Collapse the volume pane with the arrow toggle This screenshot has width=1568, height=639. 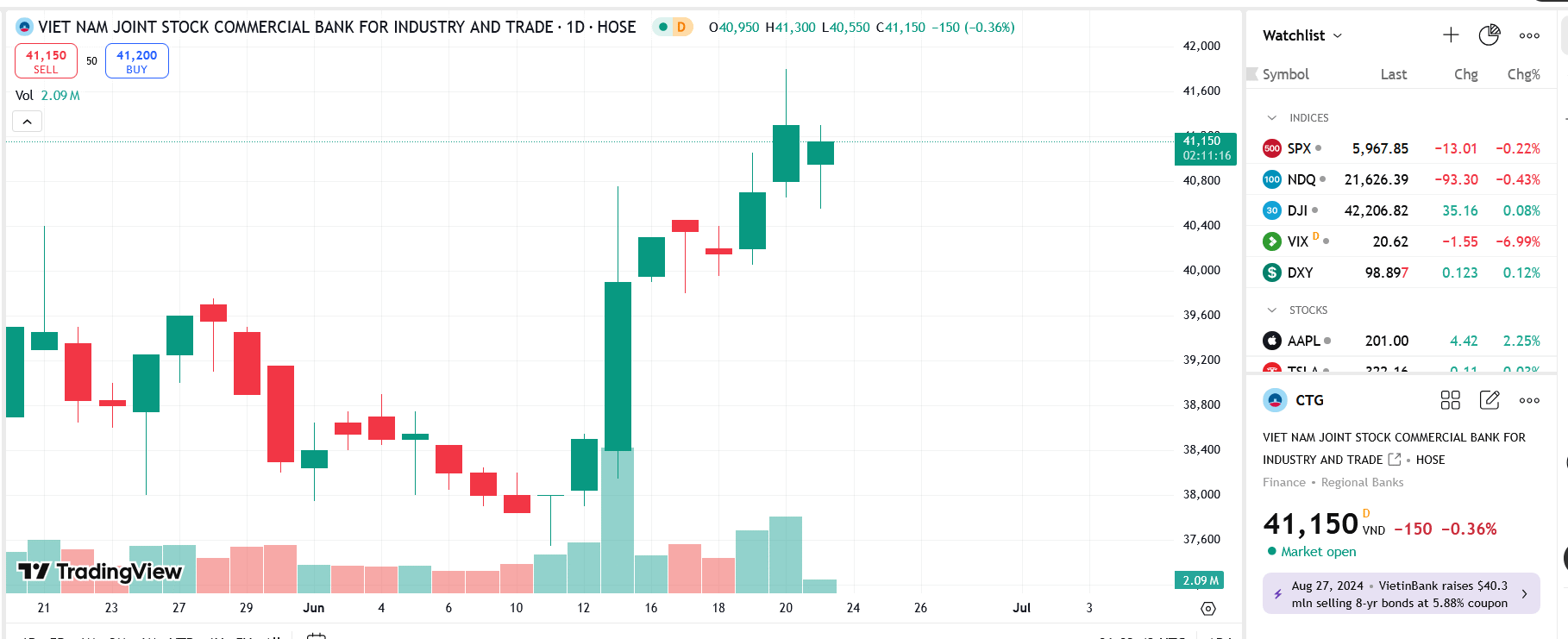coord(27,121)
